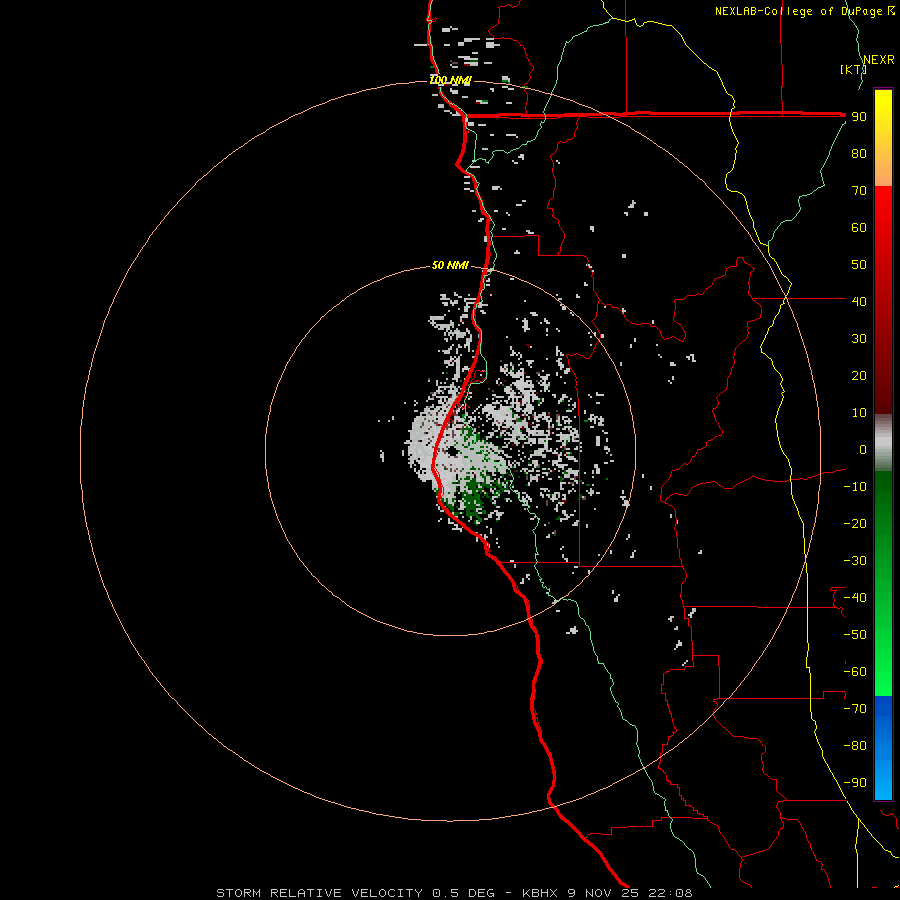
Task: Select the -40 knot scale label
Action: click(855, 598)
